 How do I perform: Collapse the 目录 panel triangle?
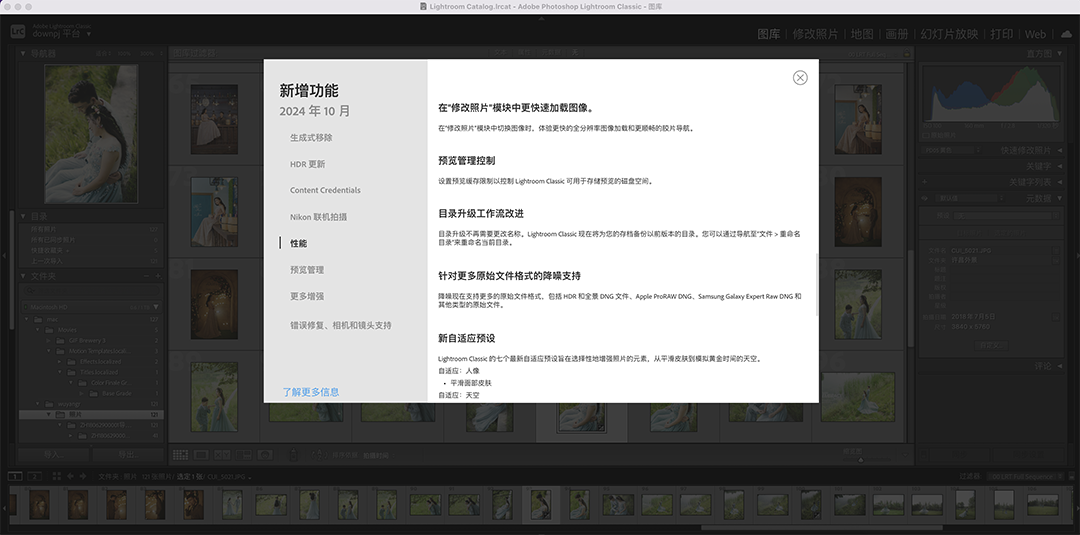point(22,215)
